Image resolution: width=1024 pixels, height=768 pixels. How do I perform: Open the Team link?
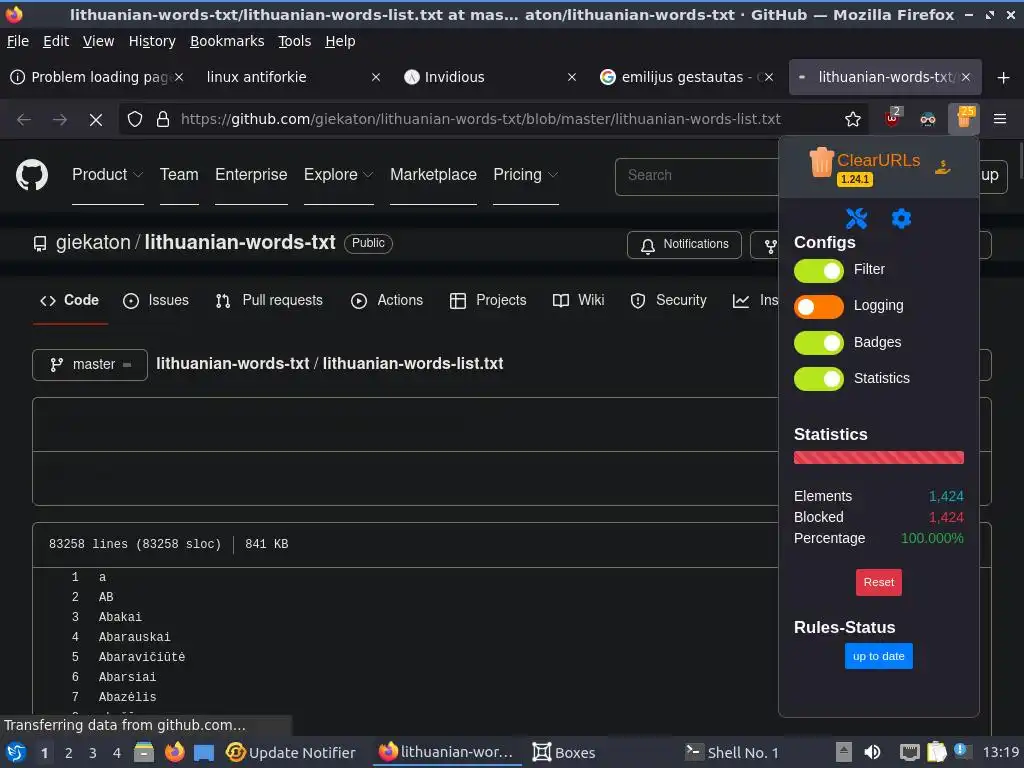[x=179, y=174]
